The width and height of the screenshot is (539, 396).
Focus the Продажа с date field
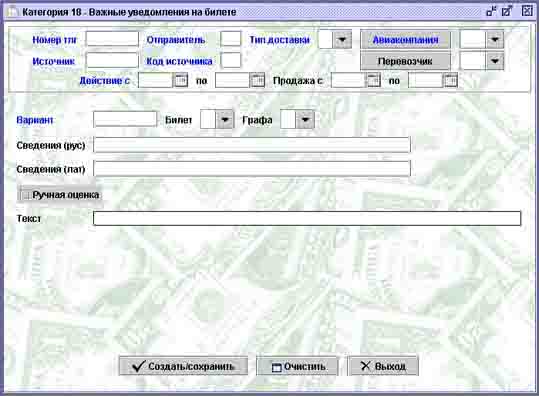[349, 80]
